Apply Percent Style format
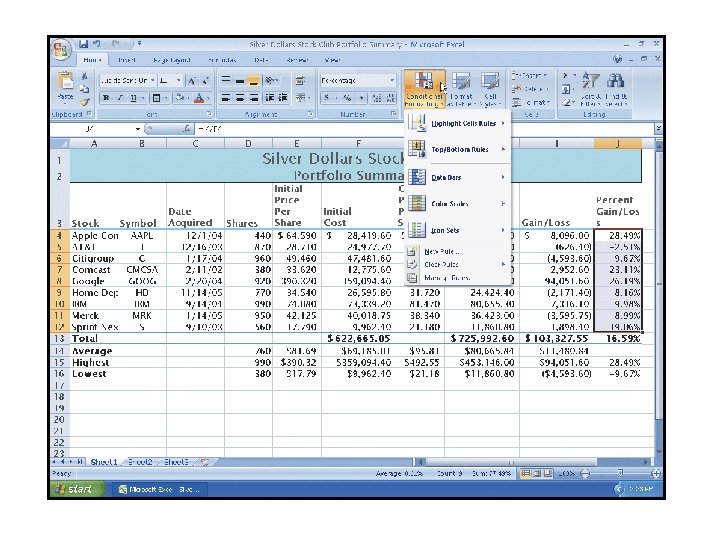The width and height of the screenshot is (720, 540). click(x=348, y=98)
